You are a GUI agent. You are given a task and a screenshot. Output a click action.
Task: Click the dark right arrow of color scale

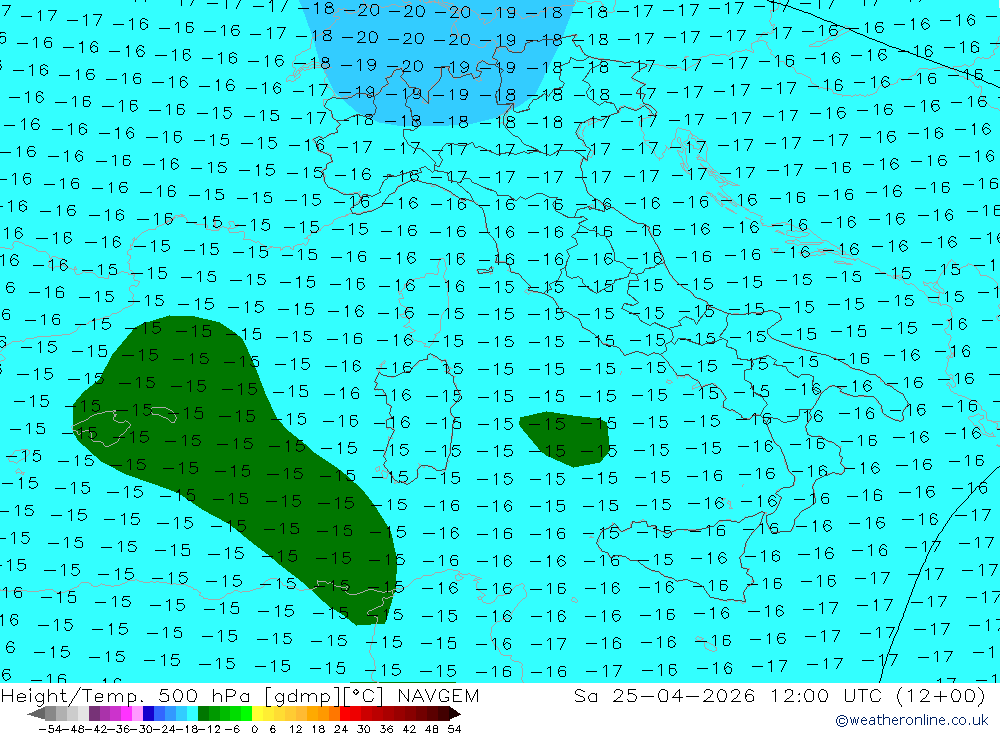pos(455,714)
